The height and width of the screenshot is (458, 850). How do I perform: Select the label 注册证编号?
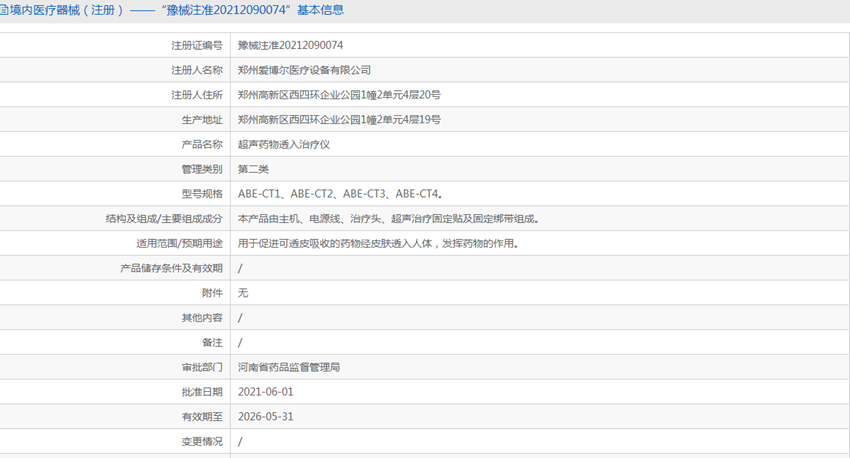197,46
